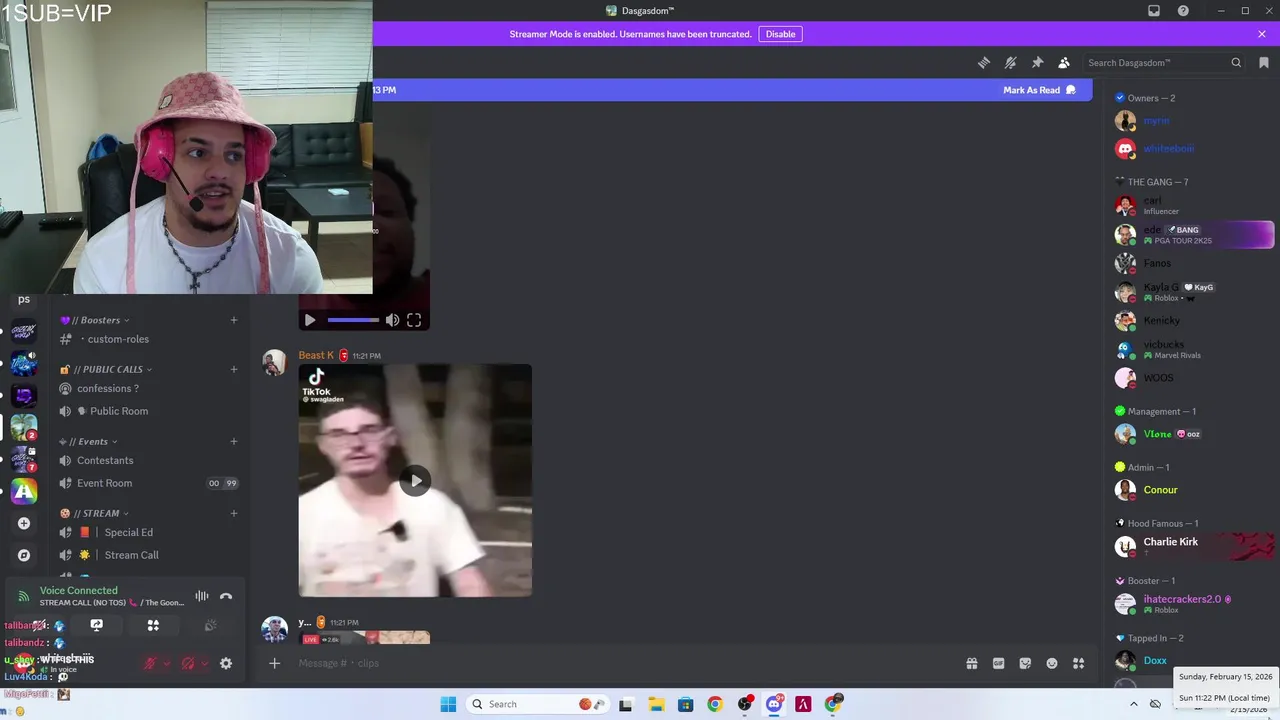Adjust the upper video progress slider
Screen dimensions: 1280x720
(x=353, y=320)
